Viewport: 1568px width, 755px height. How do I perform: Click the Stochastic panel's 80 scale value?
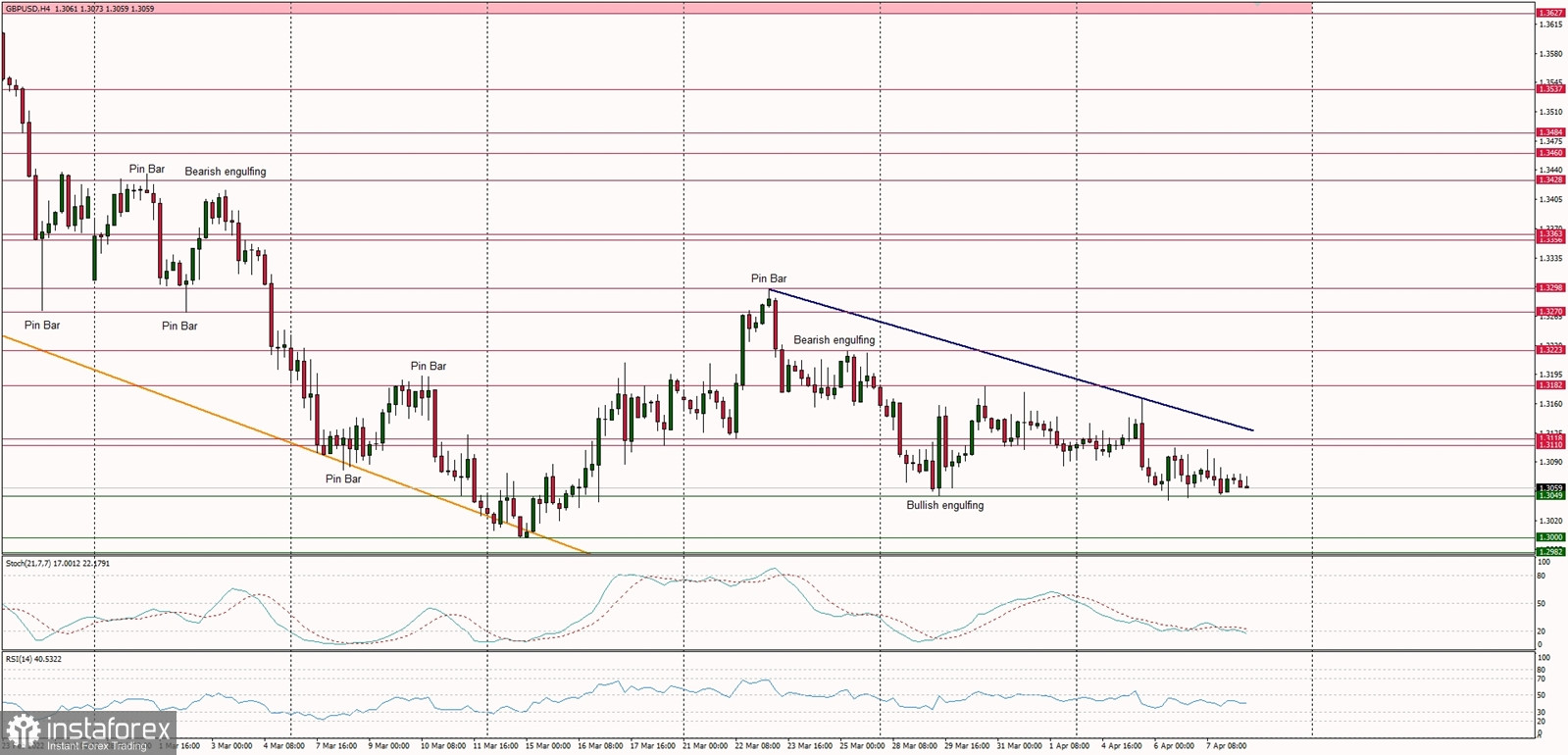[1543, 576]
